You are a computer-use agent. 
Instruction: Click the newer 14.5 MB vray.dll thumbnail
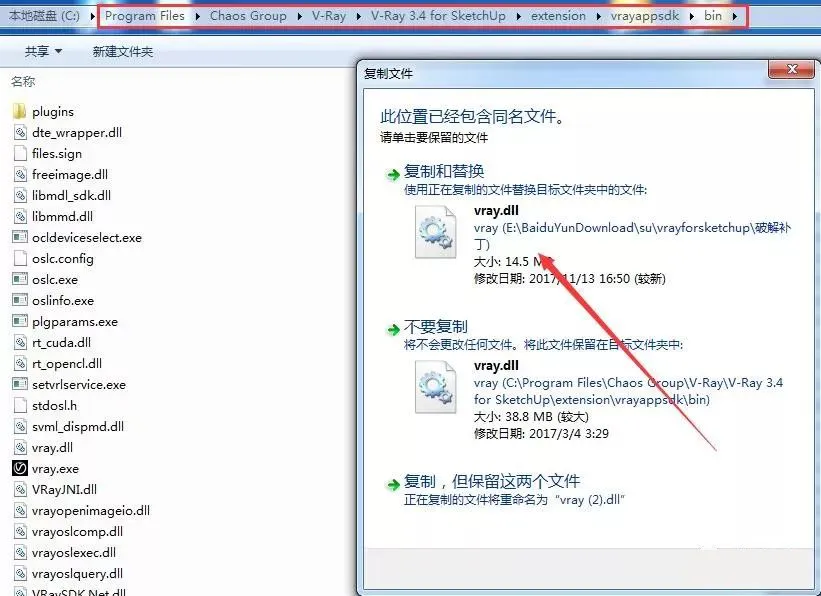(x=435, y=232)
